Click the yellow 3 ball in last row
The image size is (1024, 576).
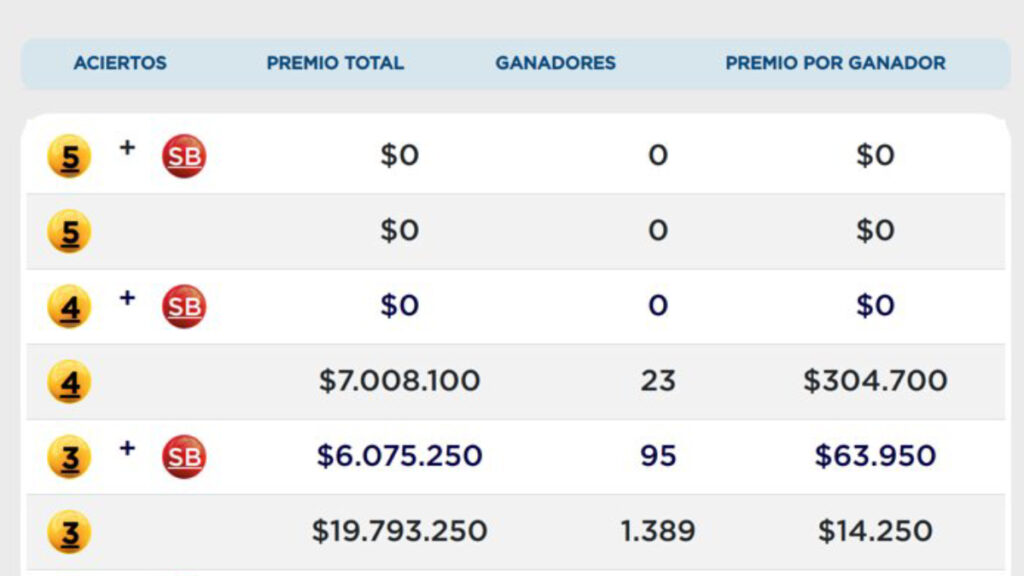click(69, 532)
